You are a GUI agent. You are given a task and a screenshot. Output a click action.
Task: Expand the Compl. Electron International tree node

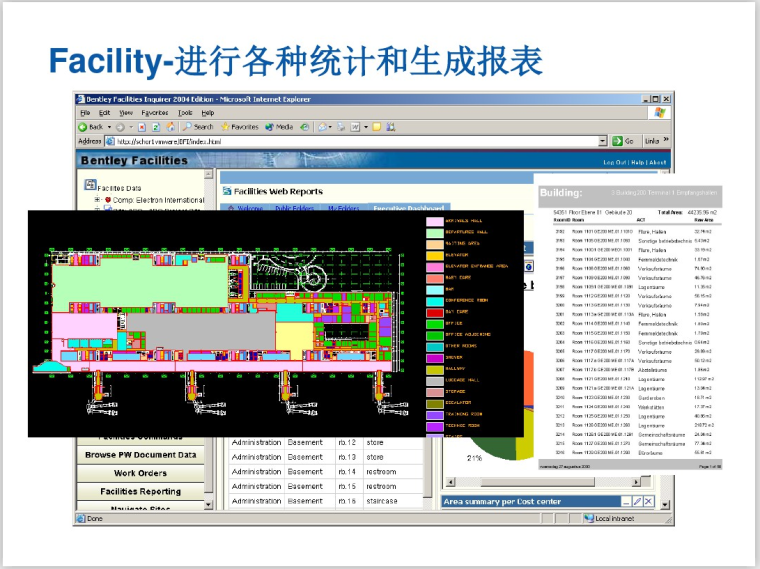tap(98, 200)
